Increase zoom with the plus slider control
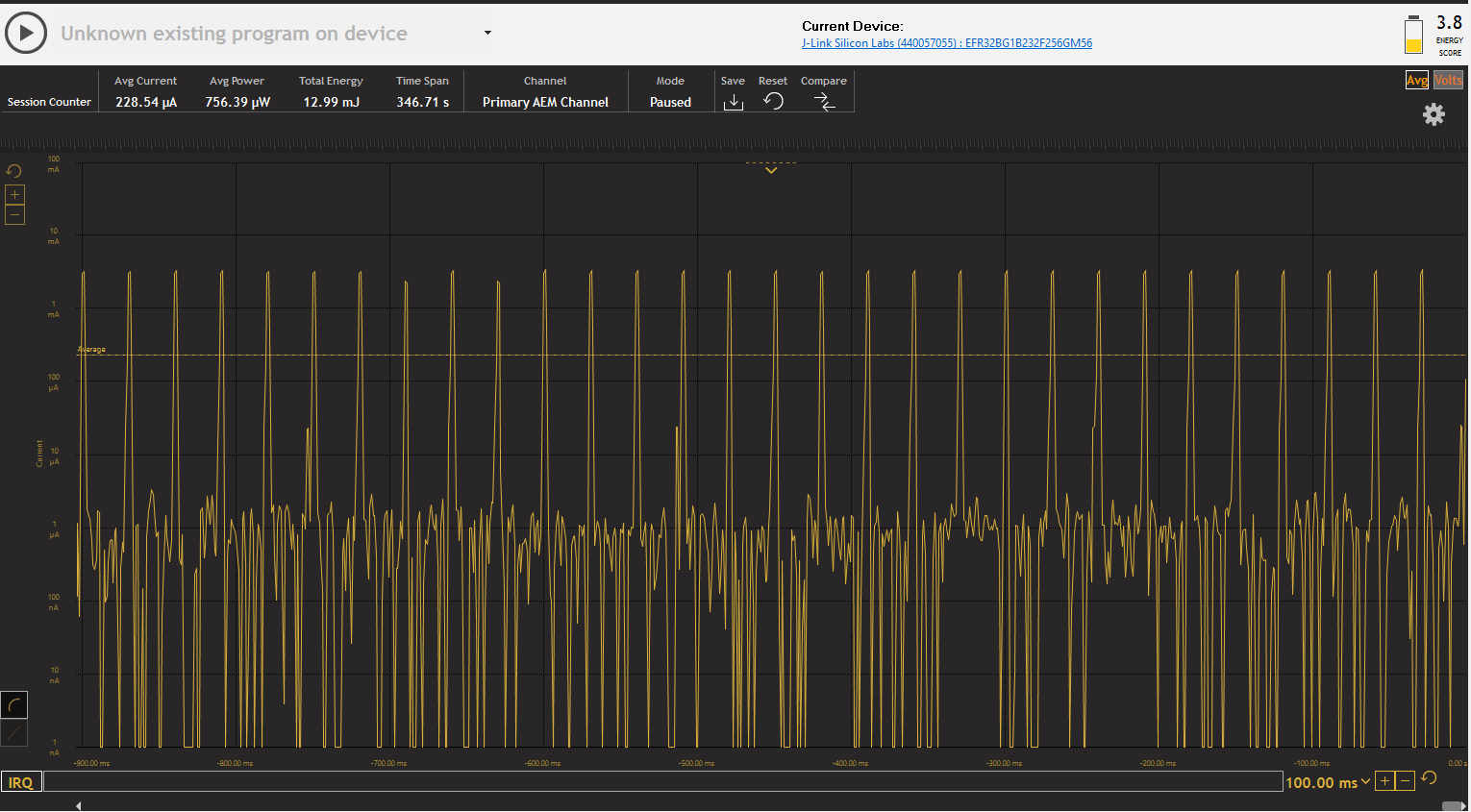This screenshot has width=1471, height=812. point(14,194)
